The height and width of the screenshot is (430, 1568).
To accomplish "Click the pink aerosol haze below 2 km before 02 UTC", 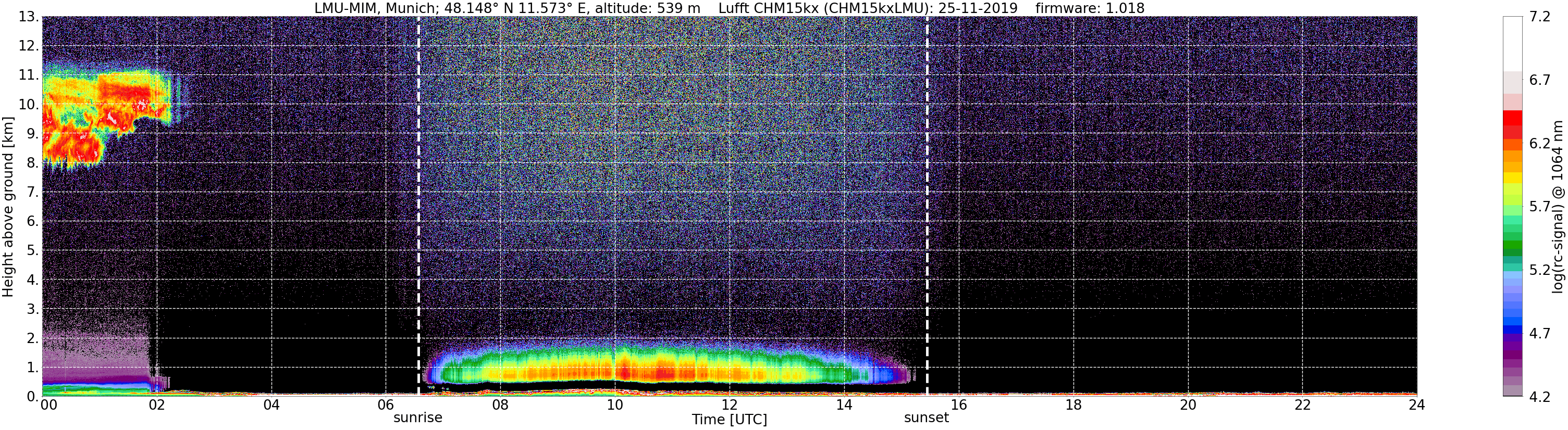I will coord(95,359).
